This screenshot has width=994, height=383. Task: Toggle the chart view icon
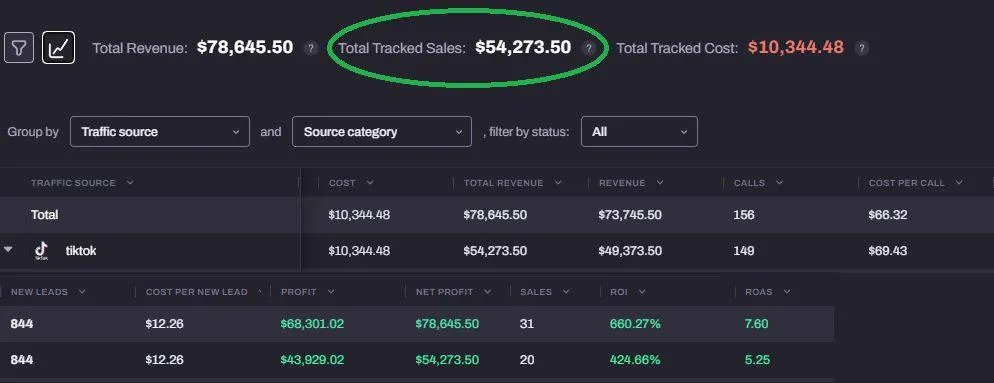coord(58,48)
